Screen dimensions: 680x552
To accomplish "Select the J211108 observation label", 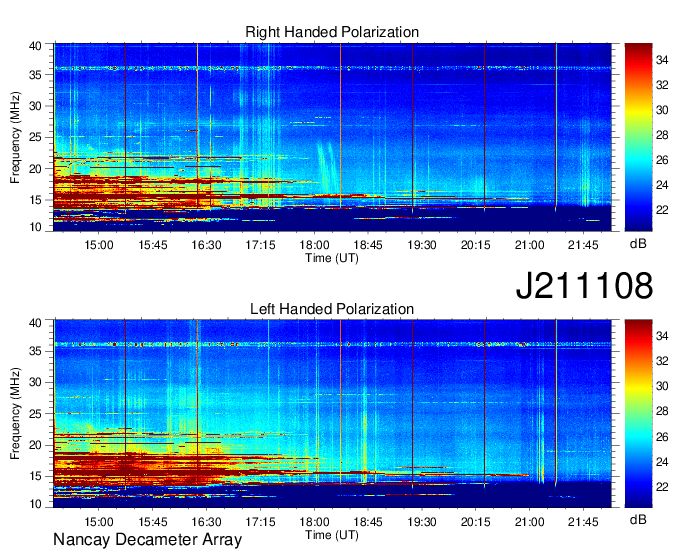I will point(584,286).
